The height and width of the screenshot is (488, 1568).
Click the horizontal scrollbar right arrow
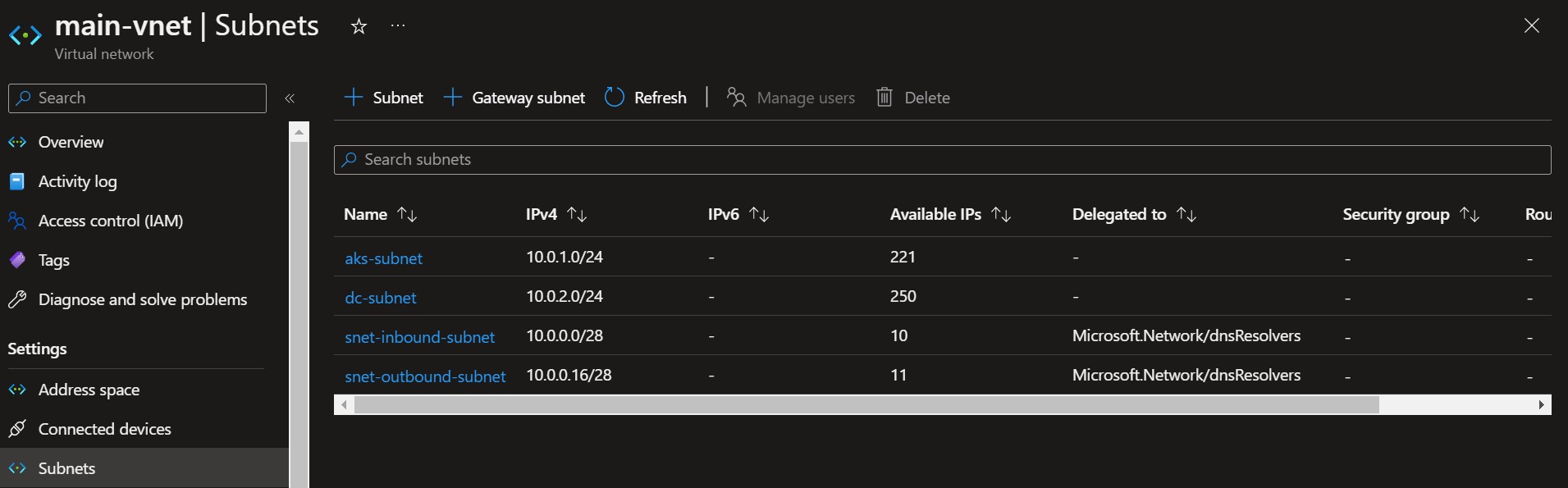[1541, 404]
